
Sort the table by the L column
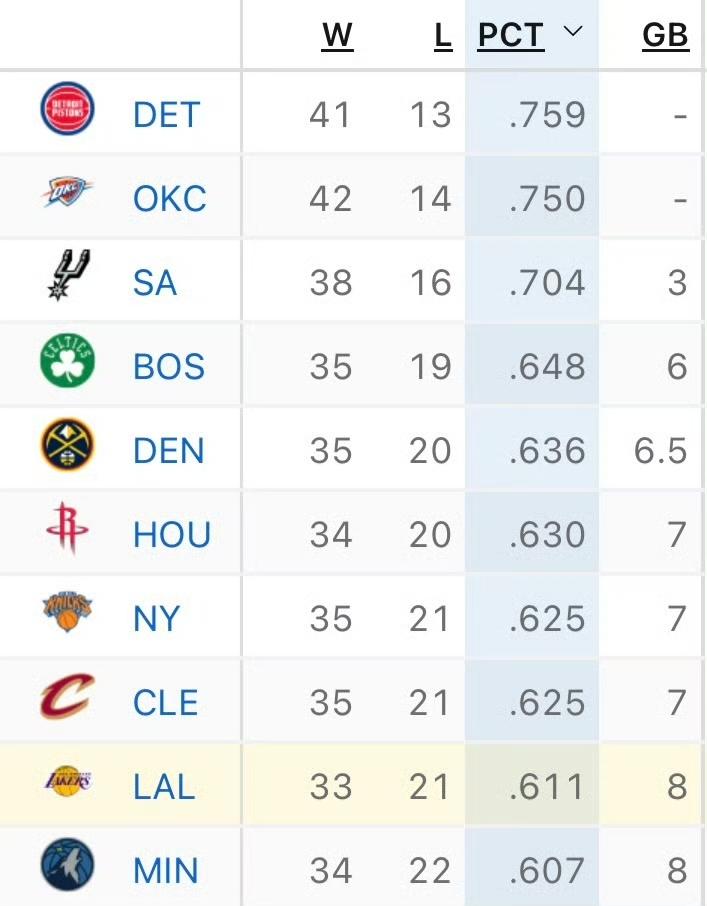440,35
